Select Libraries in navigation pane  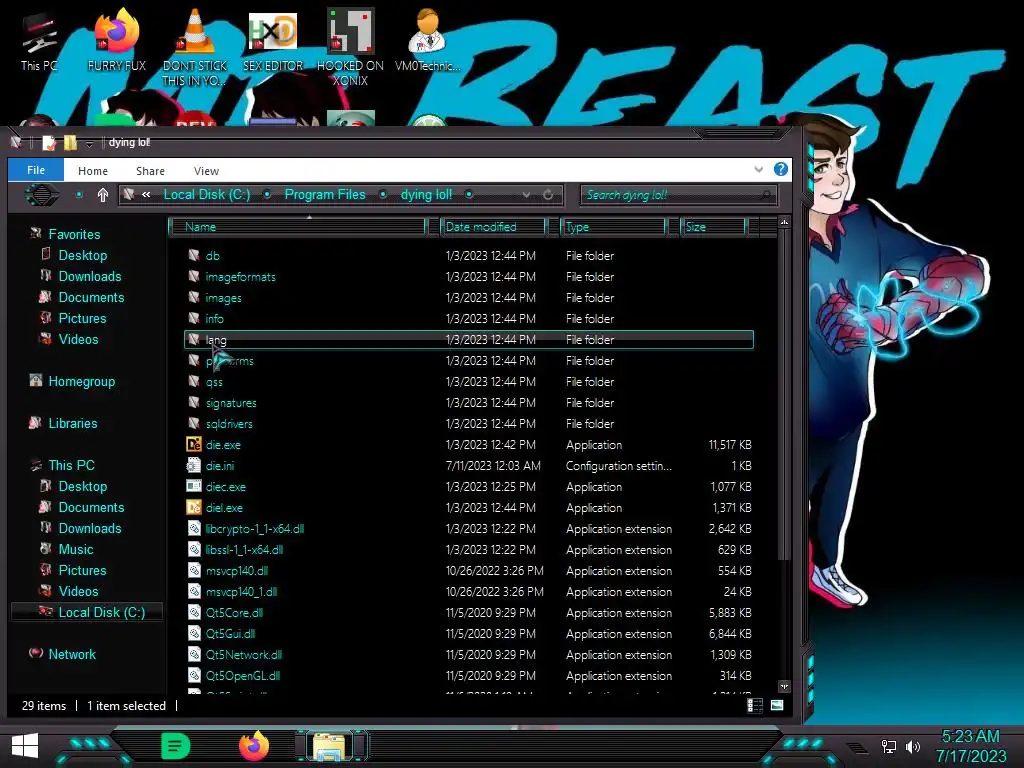[72, 423]
